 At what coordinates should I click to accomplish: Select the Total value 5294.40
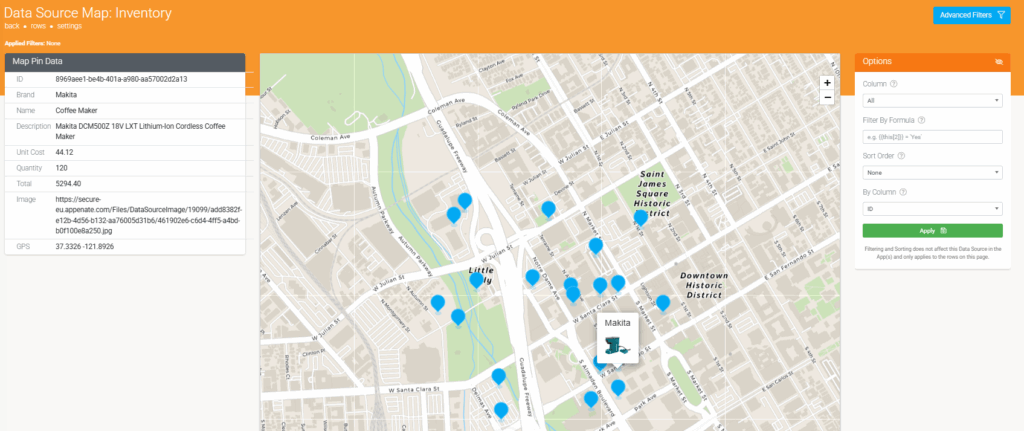[x=68, y=184]
